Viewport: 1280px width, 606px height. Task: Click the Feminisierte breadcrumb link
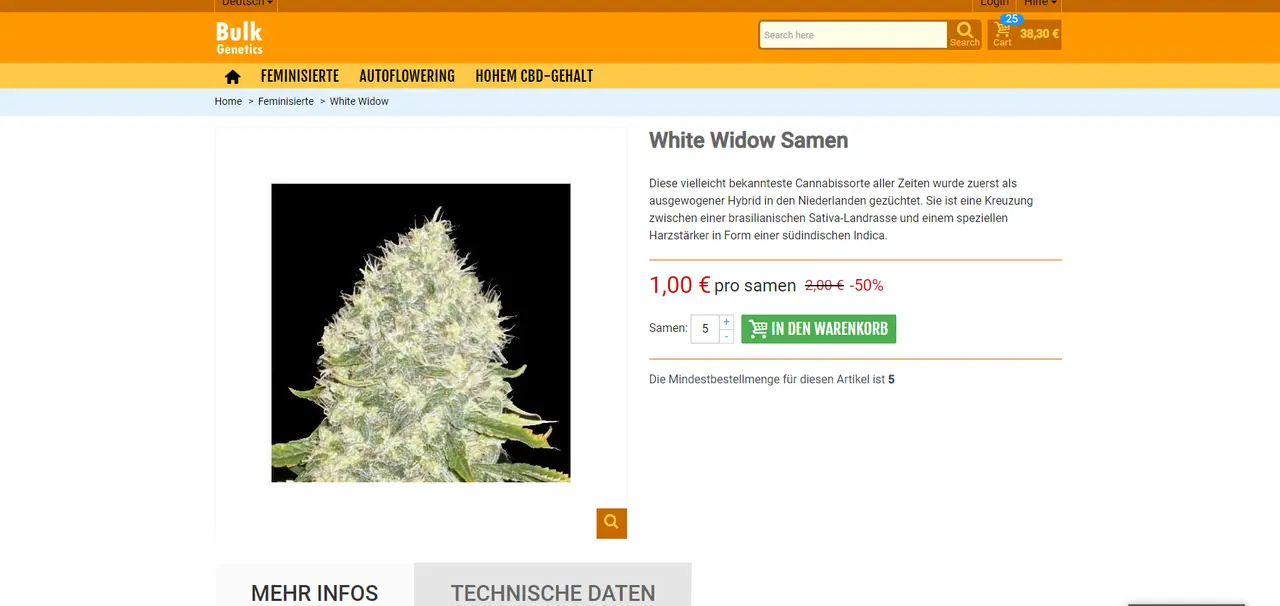(x=286, y=102)
